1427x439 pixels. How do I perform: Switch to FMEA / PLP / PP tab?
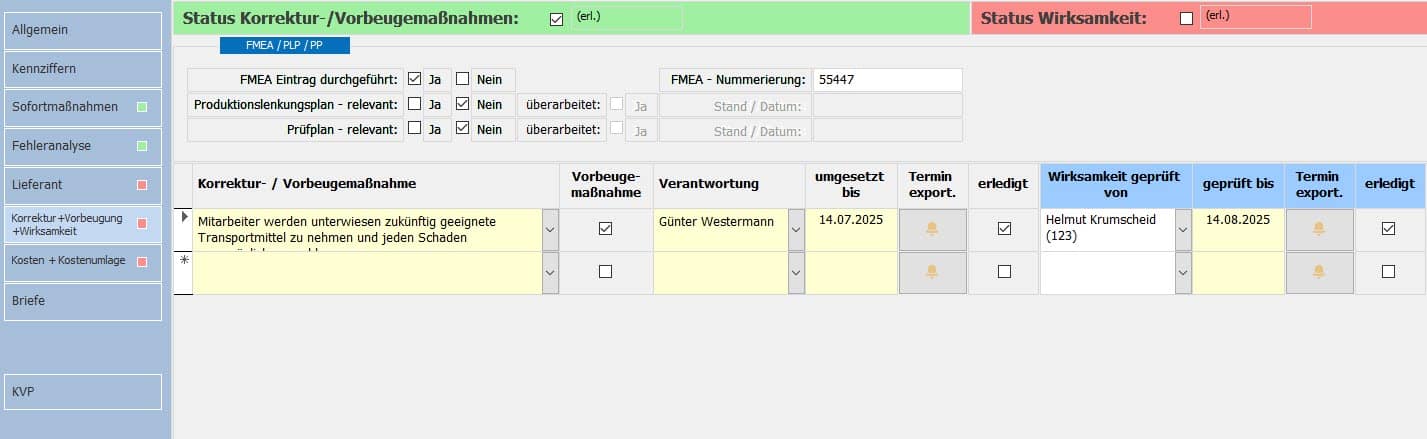[284, 45]
